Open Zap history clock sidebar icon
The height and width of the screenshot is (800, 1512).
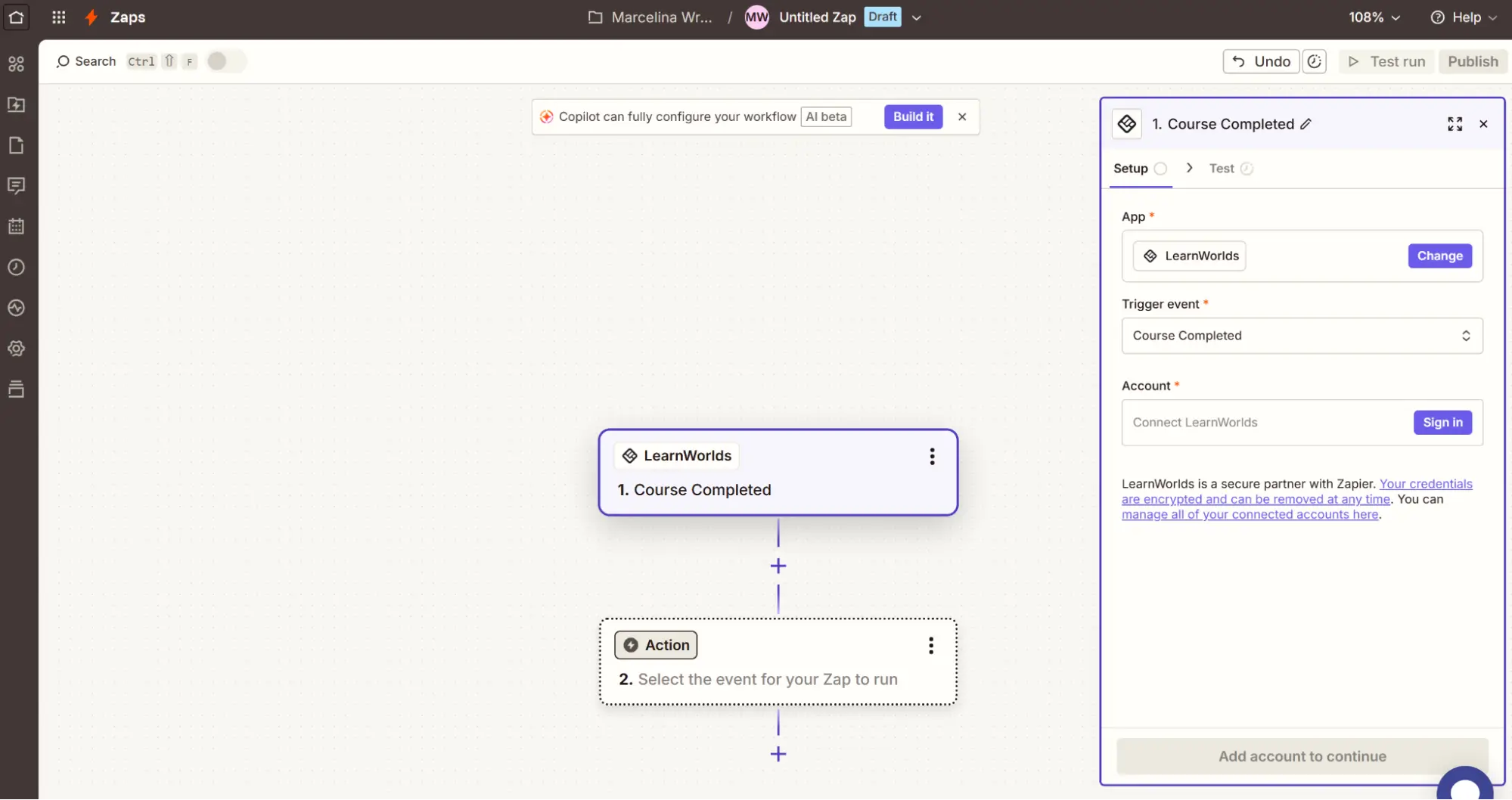(x=16, y=267)
